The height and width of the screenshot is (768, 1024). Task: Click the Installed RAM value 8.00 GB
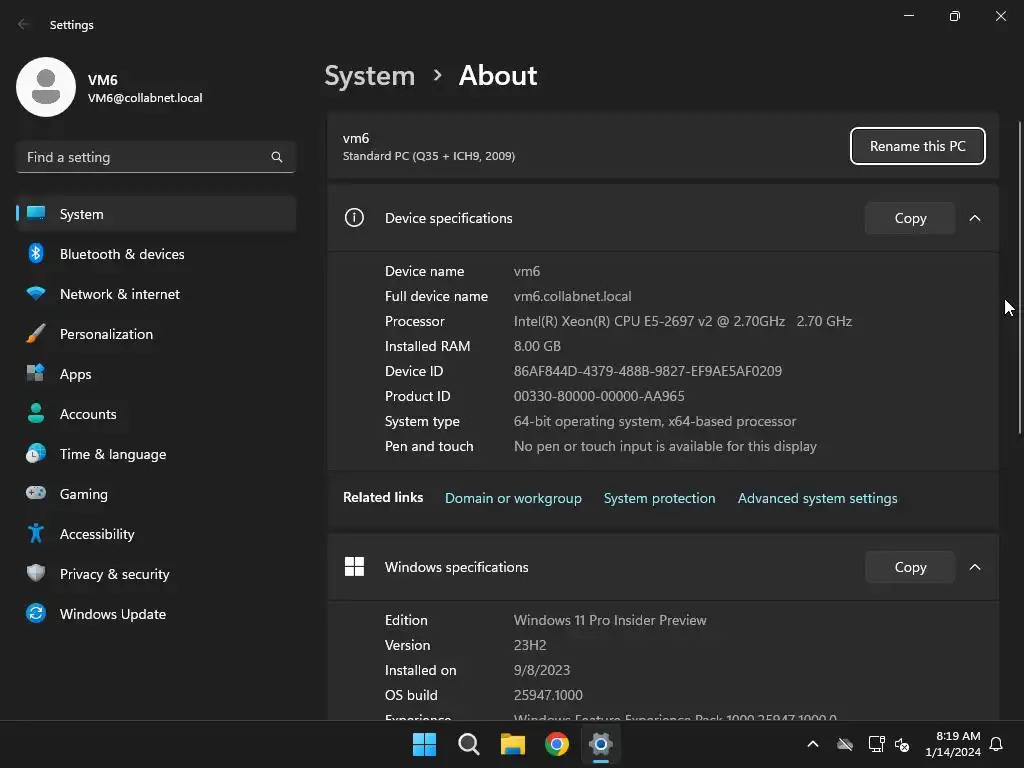coord(537,346)
